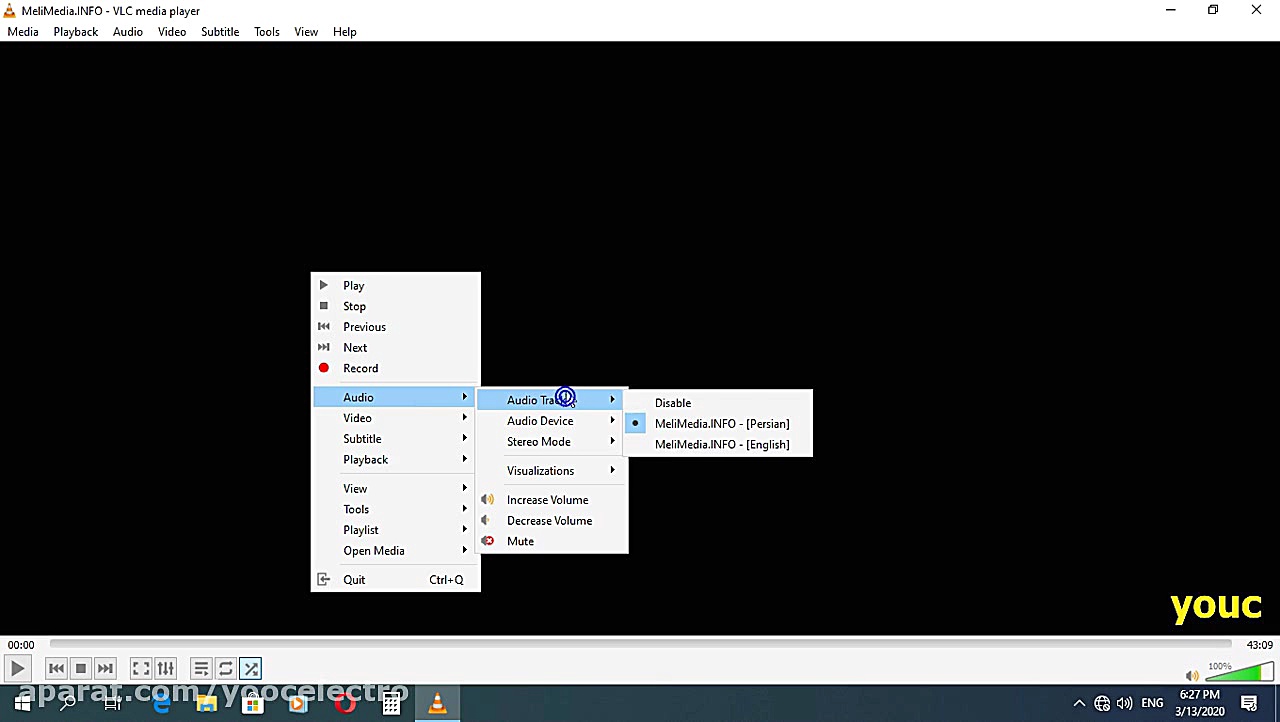Open system volume from the tray speaker
Screen dimensions: 1280x722
(1125, 704)
